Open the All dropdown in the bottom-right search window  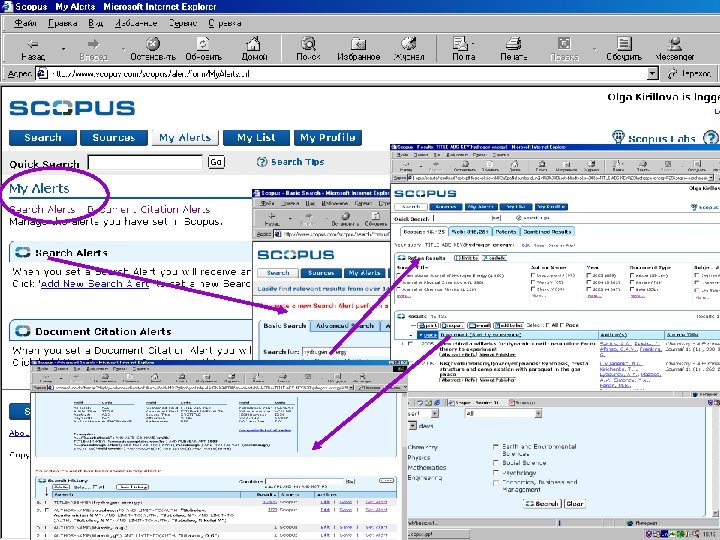pos(538,414)
